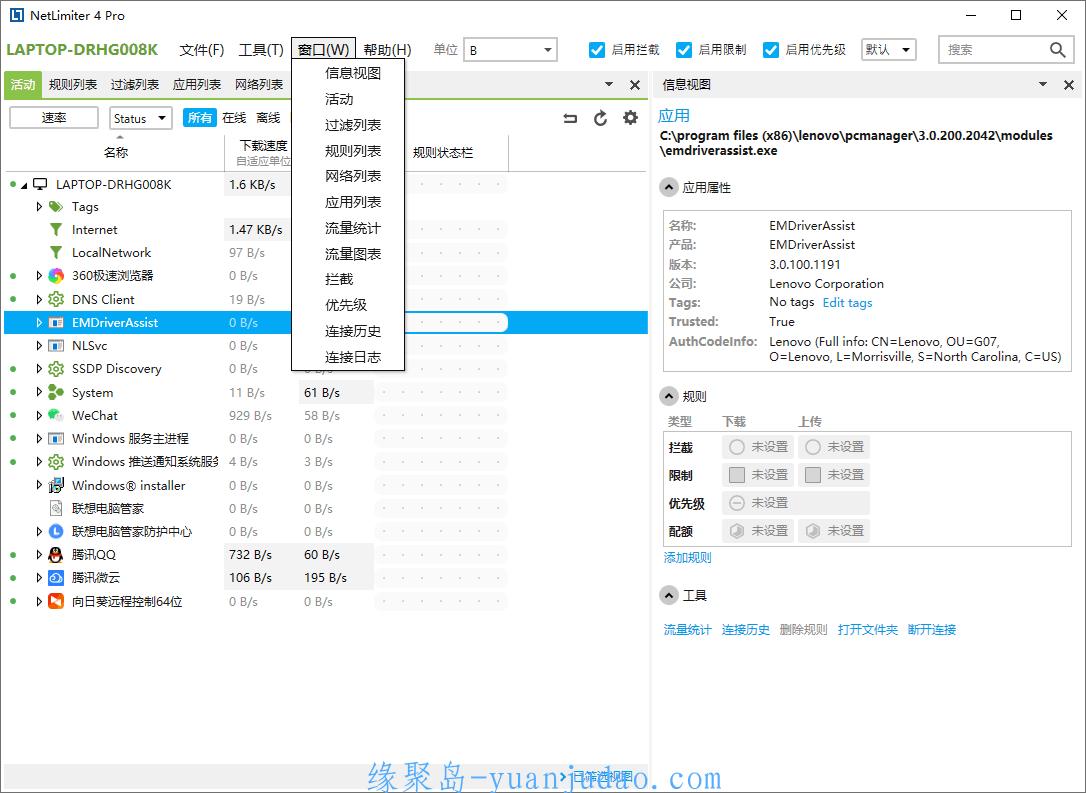Click the 腾讯QQ penguin icon
Screen dimensions: 1086x793
pos(56,555)
